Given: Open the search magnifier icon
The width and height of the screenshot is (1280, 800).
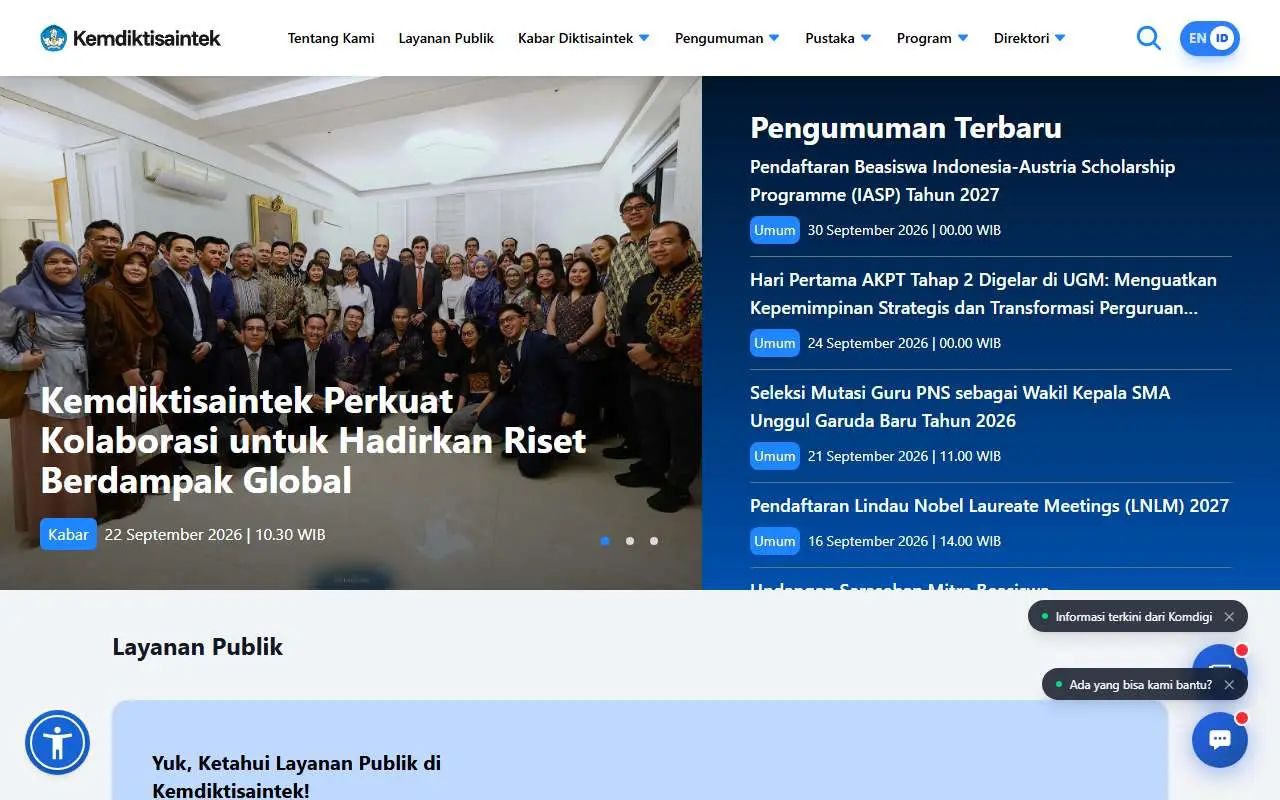Looking at the screenshot, I should pyautogui.click(x=1149, y=38).
